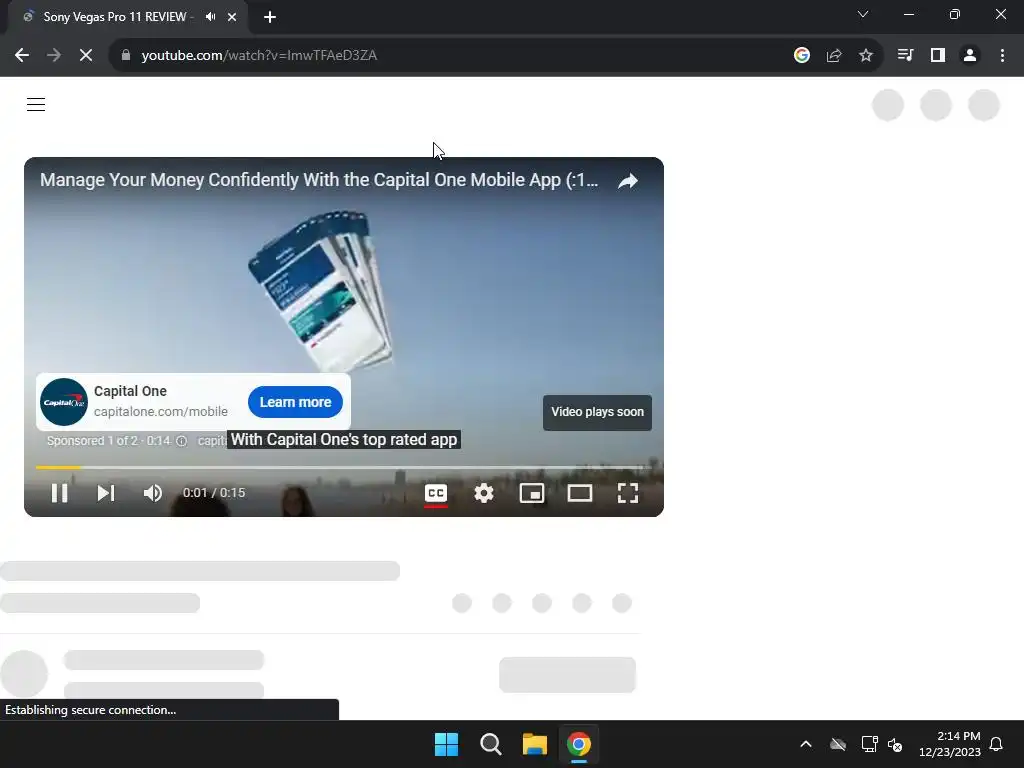The height and width of the screenshot is (768, 1024).
Task: Click muted volume tray icon
Action: [895, 744]
